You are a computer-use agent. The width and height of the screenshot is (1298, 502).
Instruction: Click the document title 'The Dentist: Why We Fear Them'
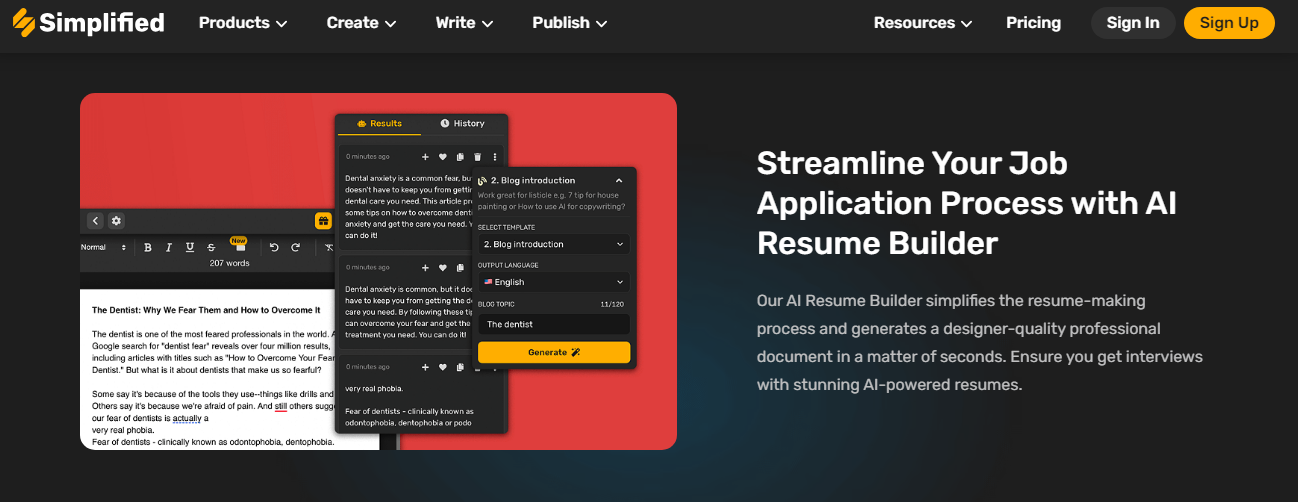[x=206, y=310]
